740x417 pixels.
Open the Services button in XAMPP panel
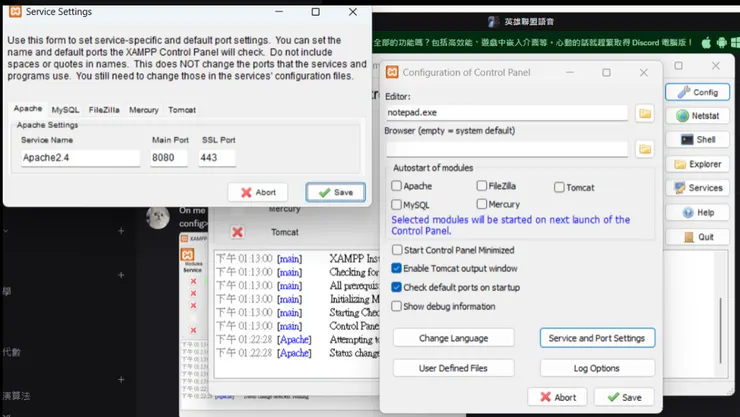pyautogui.click(x=698, y=188)
